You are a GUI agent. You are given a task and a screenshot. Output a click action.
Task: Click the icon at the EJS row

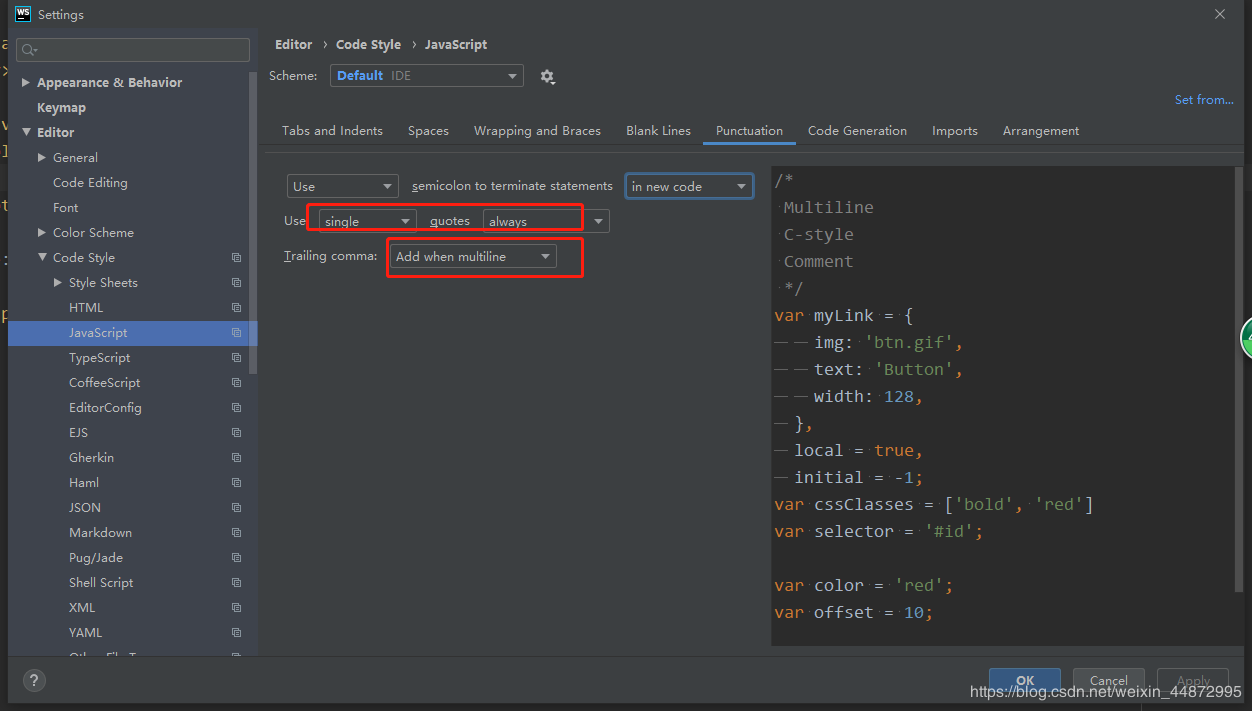237,433
